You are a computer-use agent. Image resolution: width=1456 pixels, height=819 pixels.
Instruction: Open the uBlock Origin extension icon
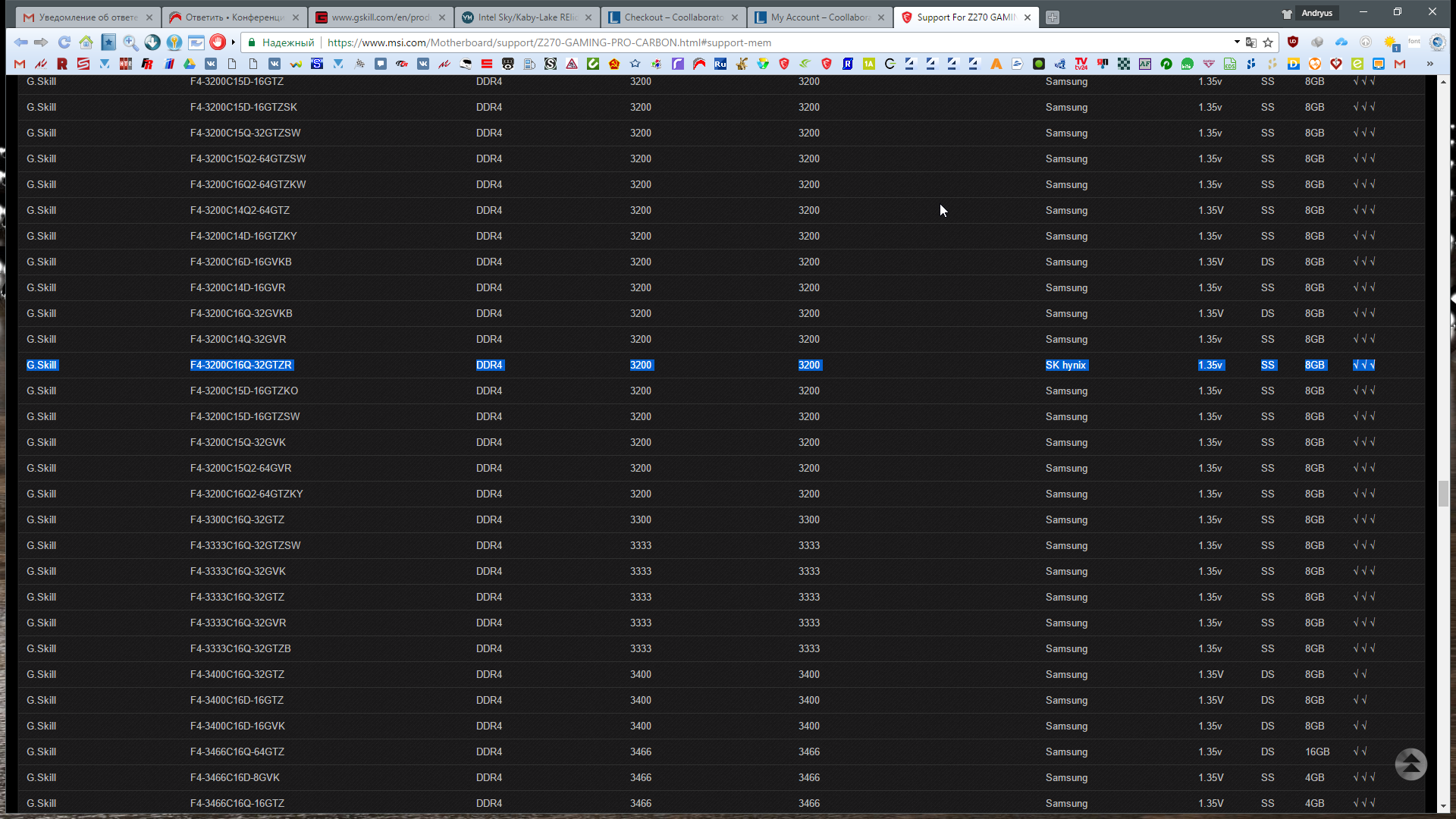[1293, 42]
